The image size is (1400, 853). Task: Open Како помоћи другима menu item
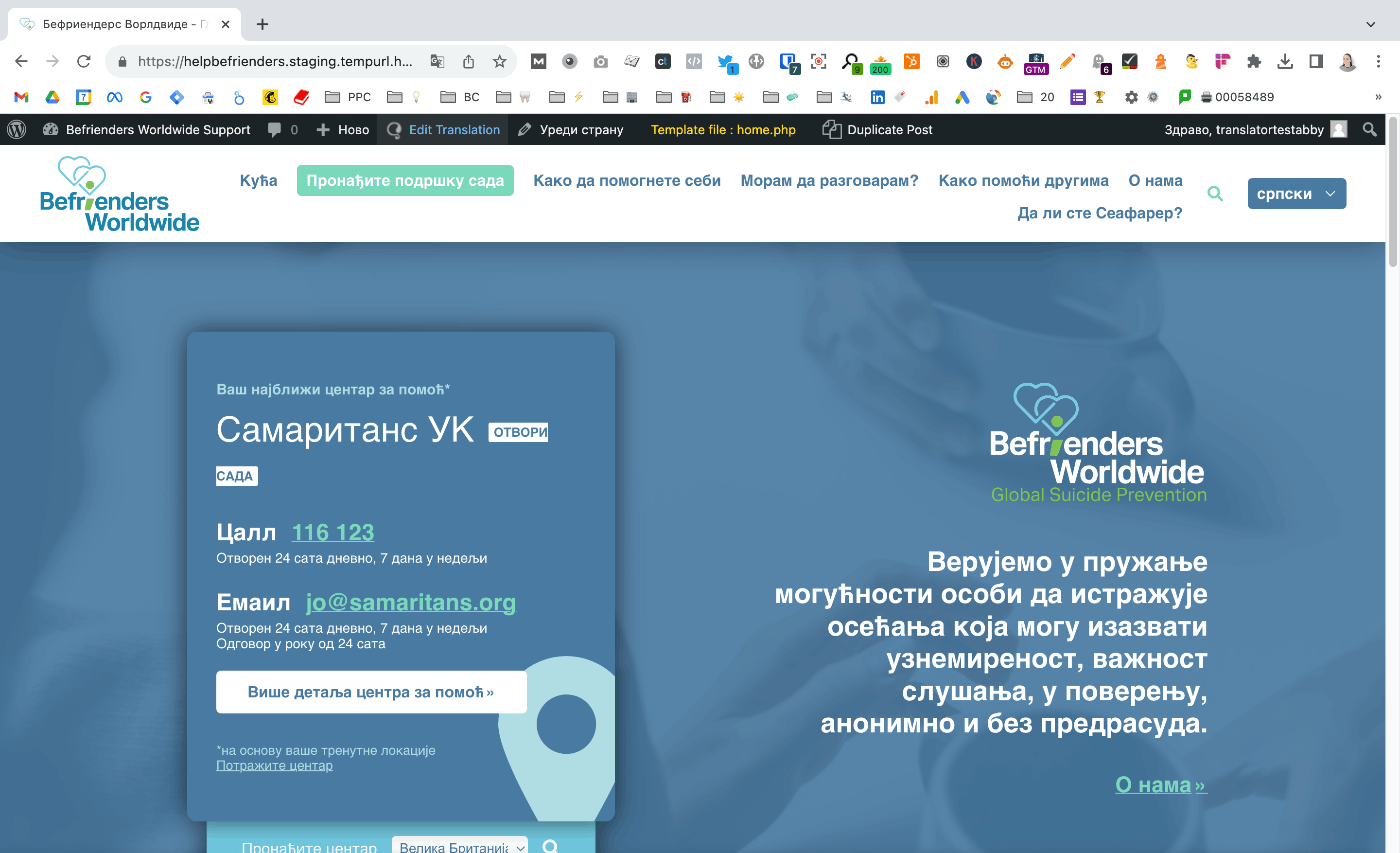(x=1023, y=181)
